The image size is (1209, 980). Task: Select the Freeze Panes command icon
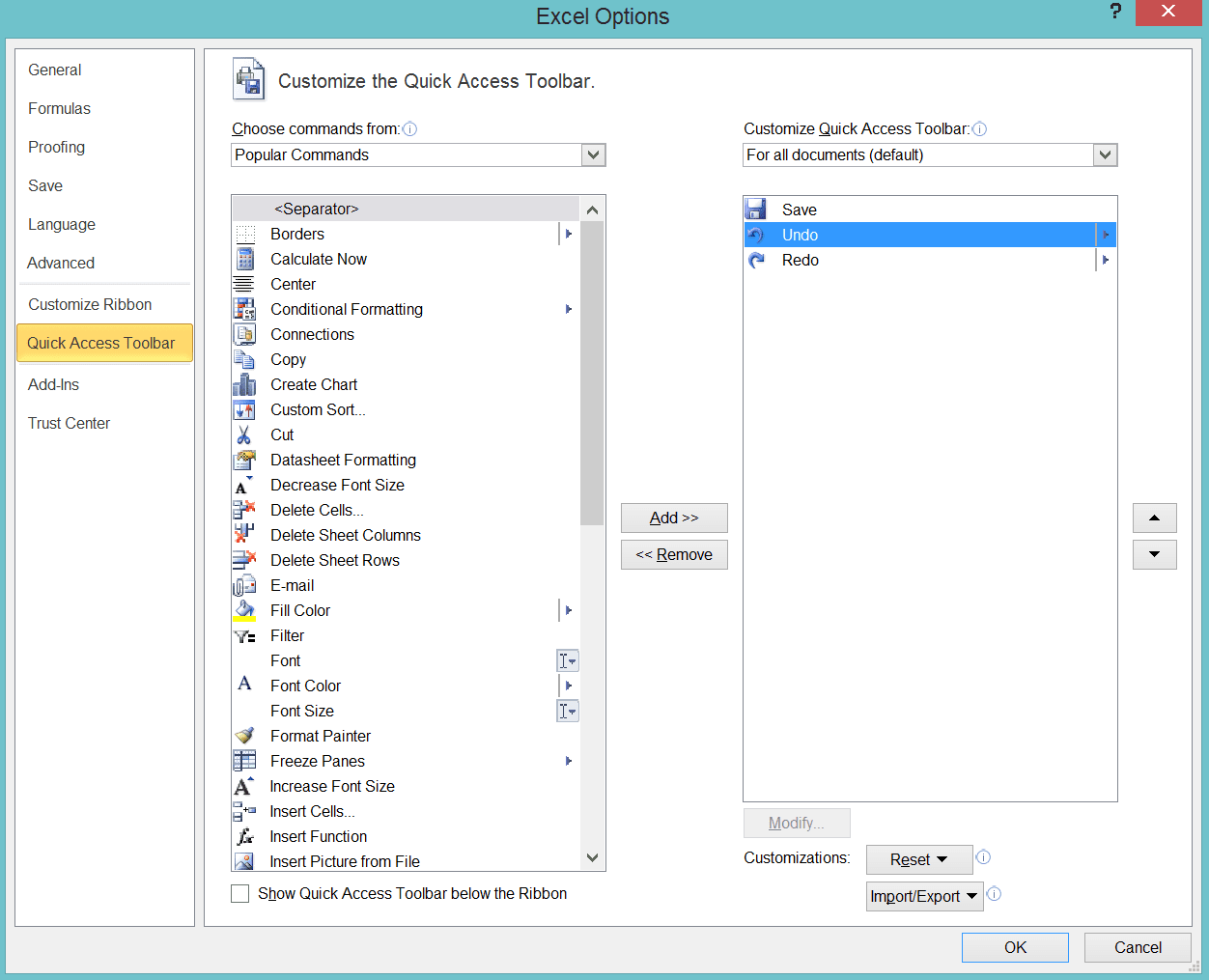pos(243,761)
